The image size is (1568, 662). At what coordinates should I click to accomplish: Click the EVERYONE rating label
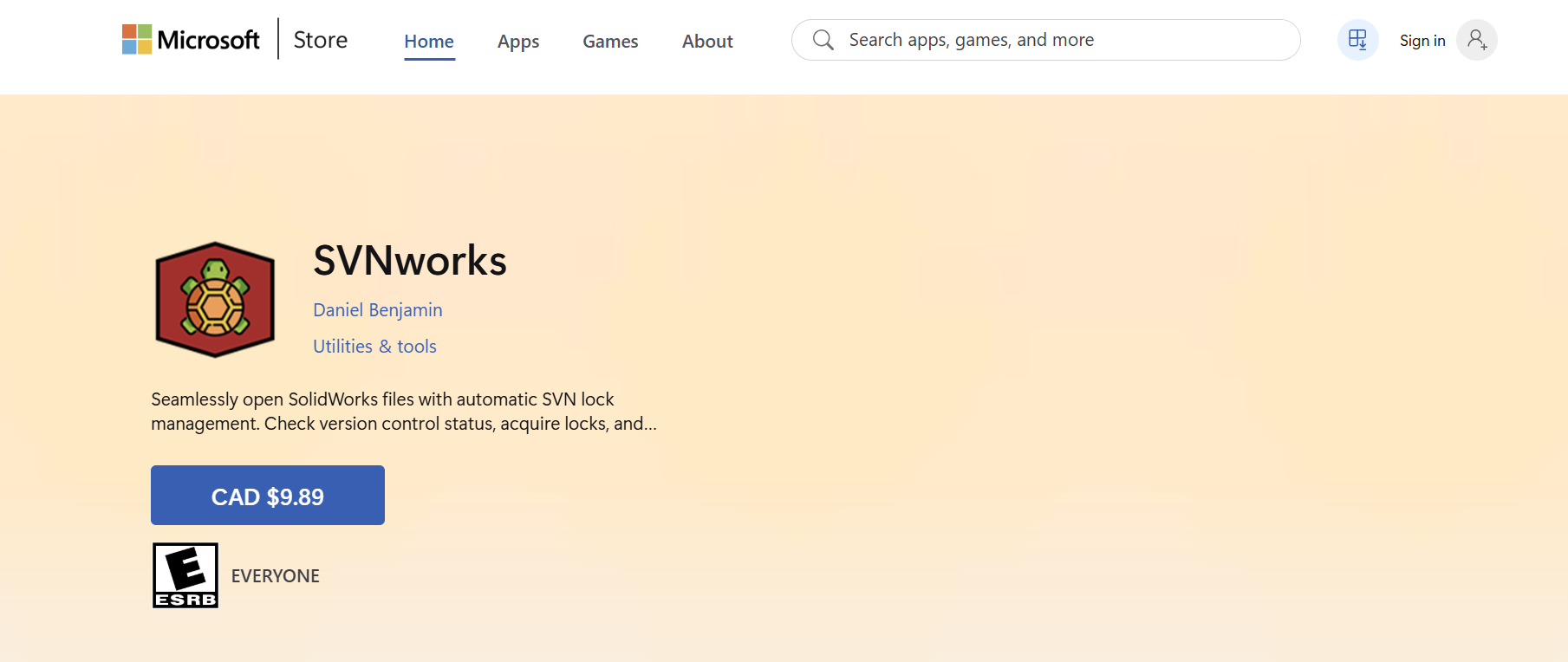click(276, 576)
